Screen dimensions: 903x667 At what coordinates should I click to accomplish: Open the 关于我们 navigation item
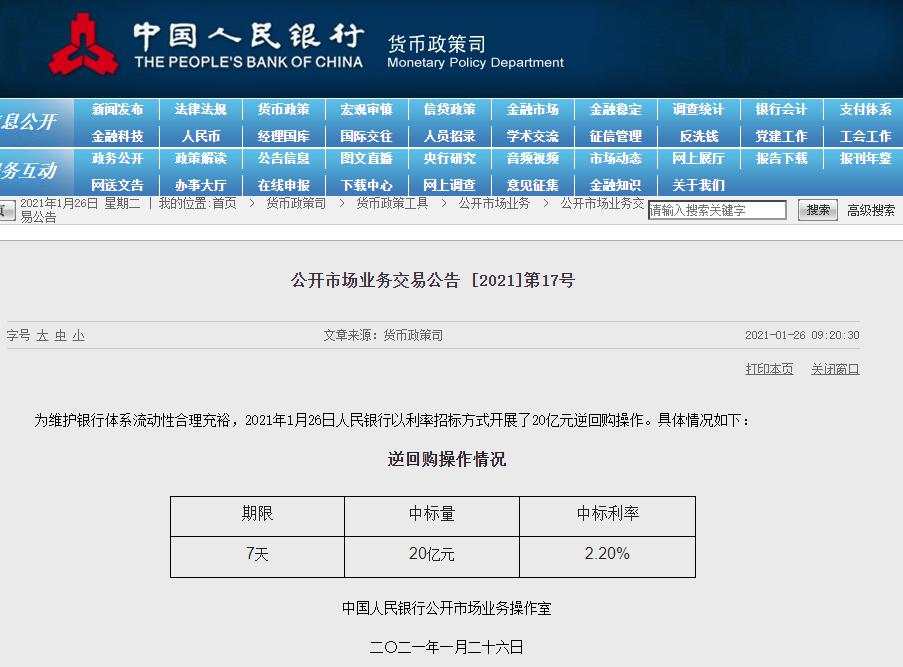pos(699,185)
